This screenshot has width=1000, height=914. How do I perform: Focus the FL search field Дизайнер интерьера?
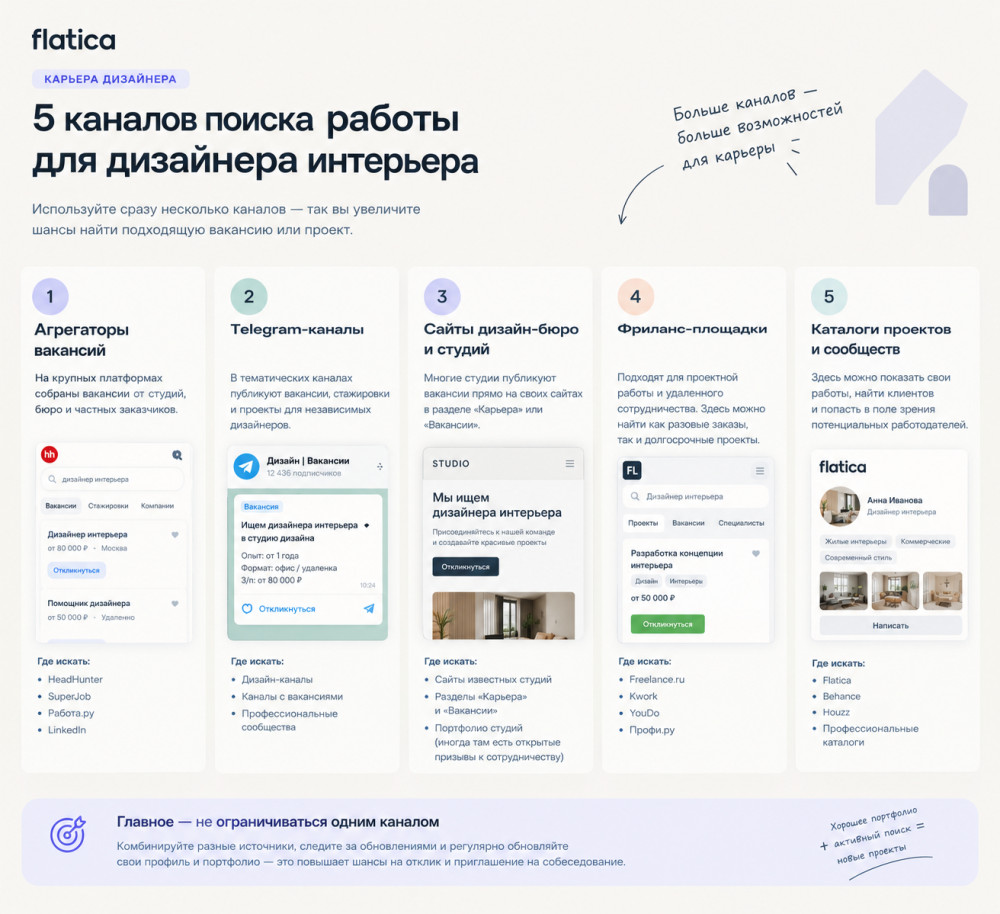tap(696, 496)
